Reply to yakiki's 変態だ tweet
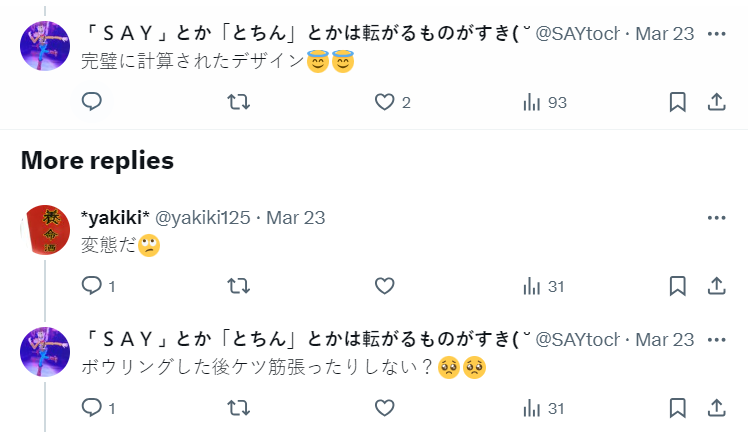This screenshot has width=748, height=432. [x=92, y=286]
